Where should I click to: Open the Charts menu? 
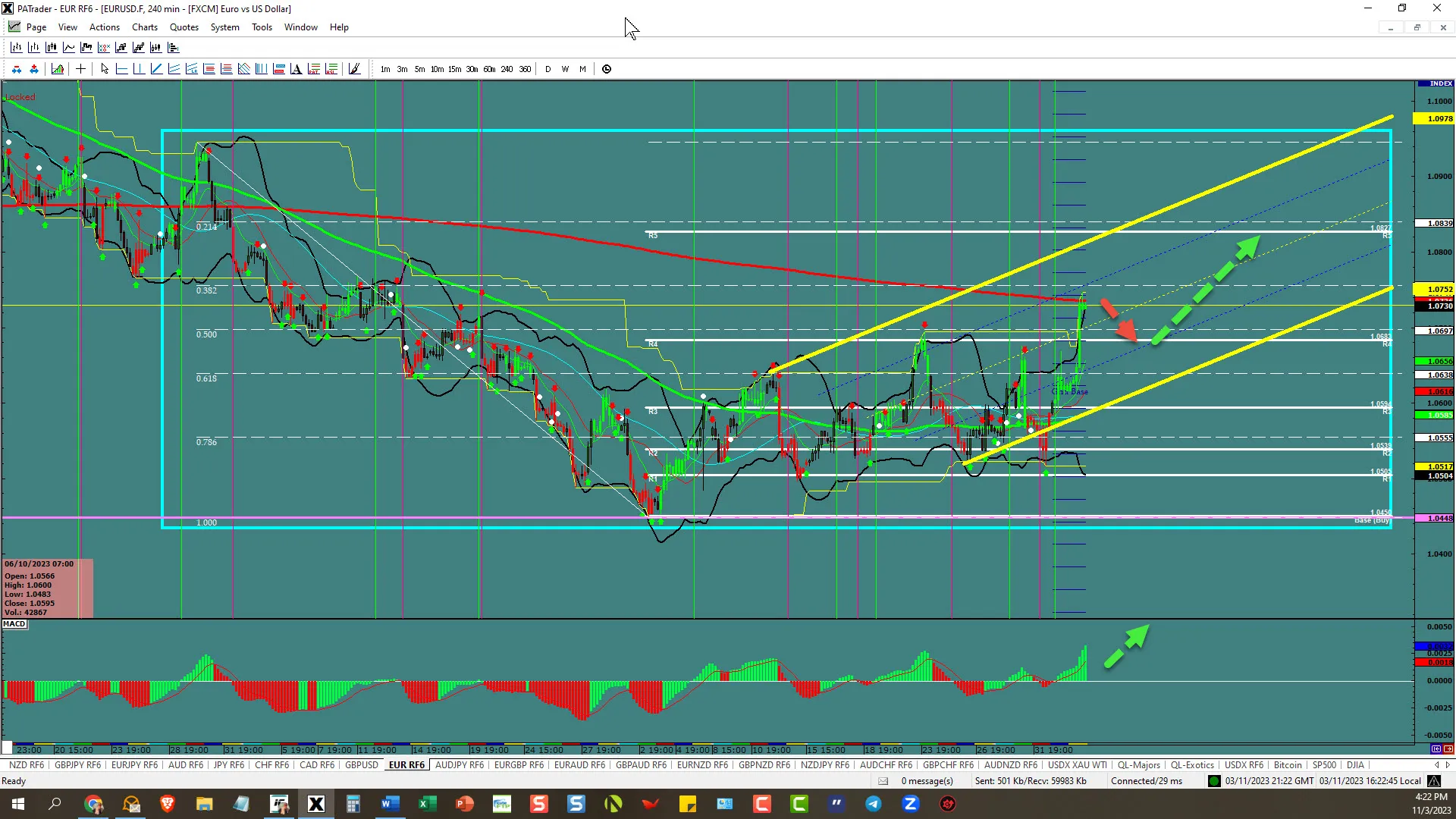click(145, 27)
